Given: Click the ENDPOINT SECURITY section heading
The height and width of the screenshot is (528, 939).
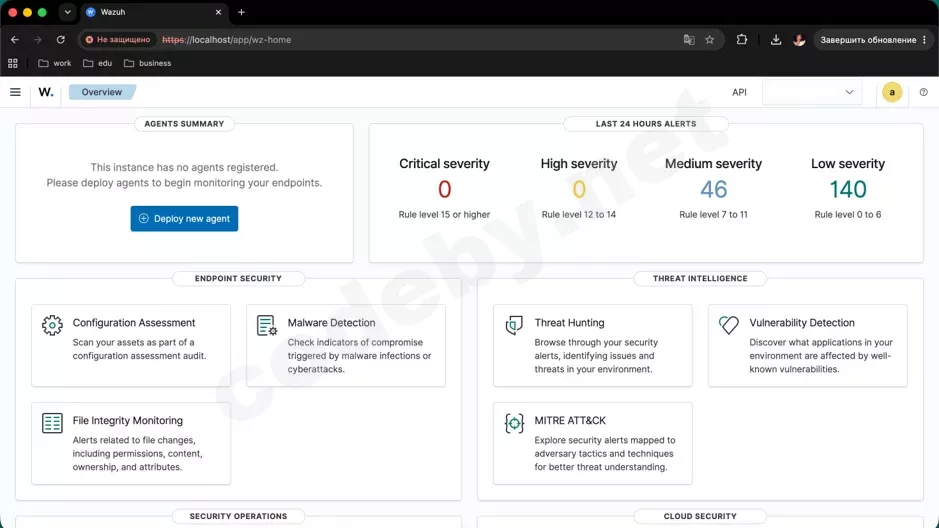Looking at the screenshot, I should click(x=238, y=278).
